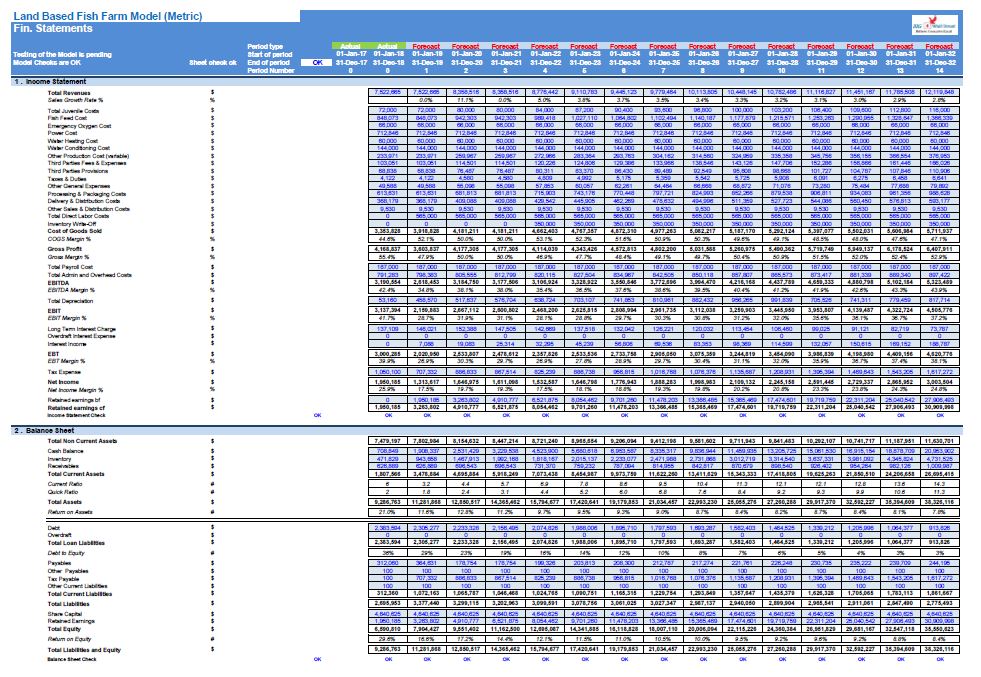Screen dimensions: 981x677
Task: Click the 'Total Payroll Cost' row label
Action: coord(70,267)
